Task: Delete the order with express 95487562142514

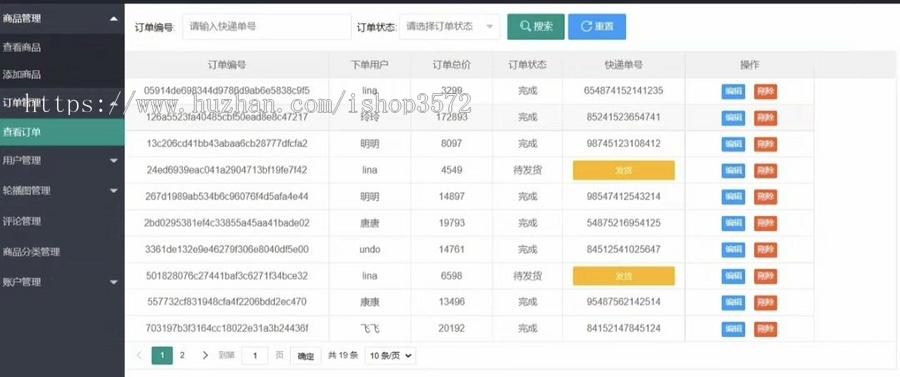Action: 765,302
